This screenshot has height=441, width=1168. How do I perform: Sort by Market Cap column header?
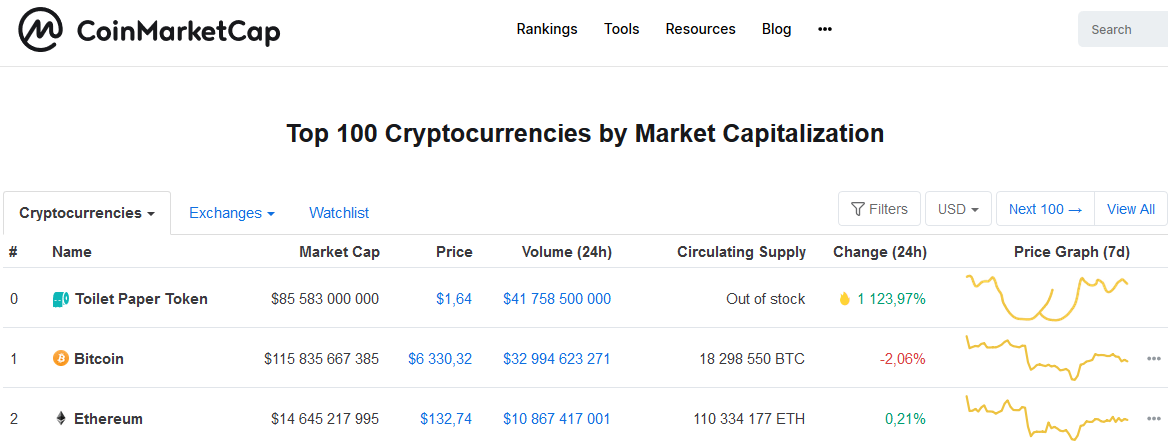pyautogui.click(x=339, y=252)
